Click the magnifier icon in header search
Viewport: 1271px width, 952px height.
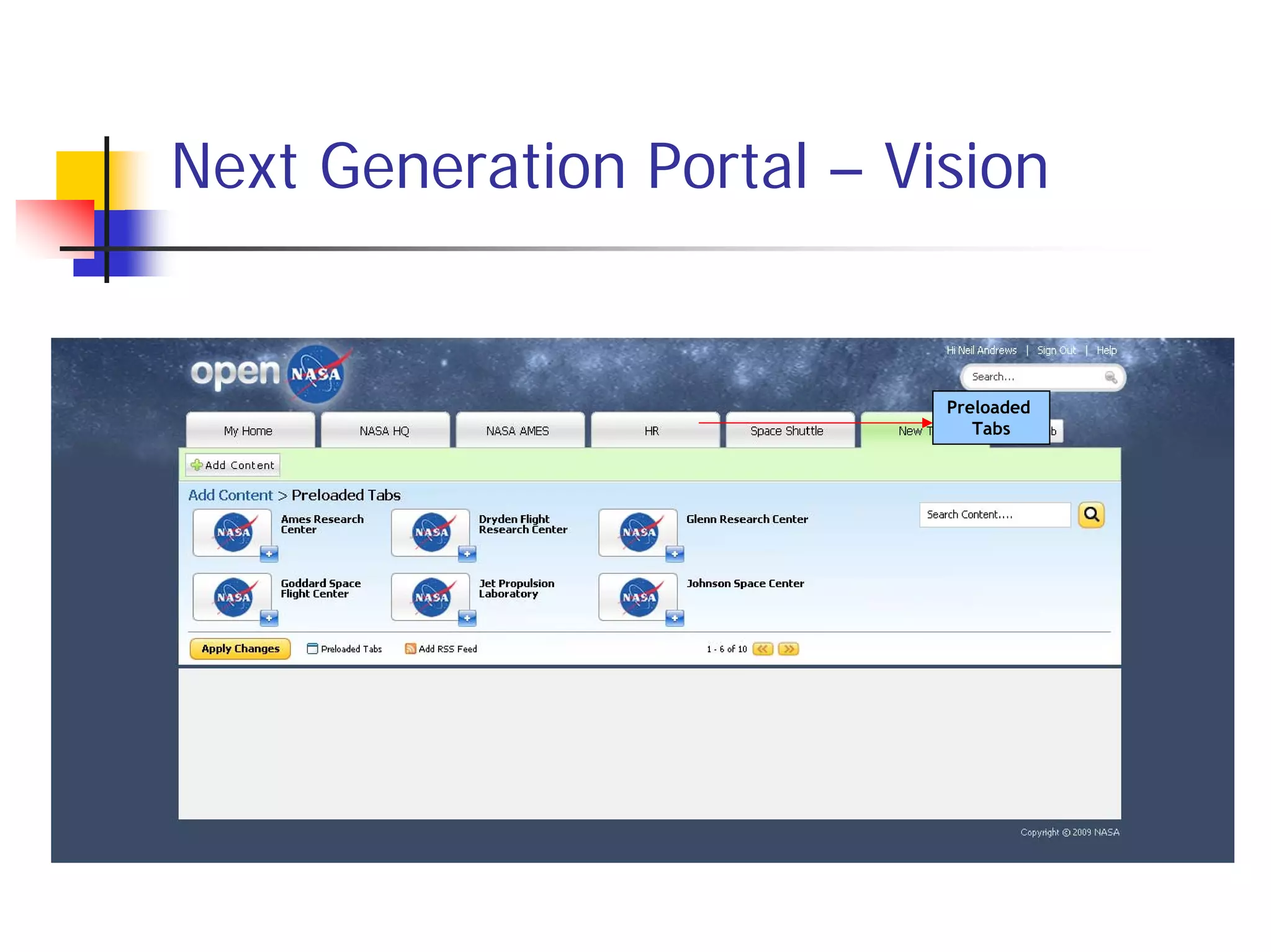[1110, 377]
